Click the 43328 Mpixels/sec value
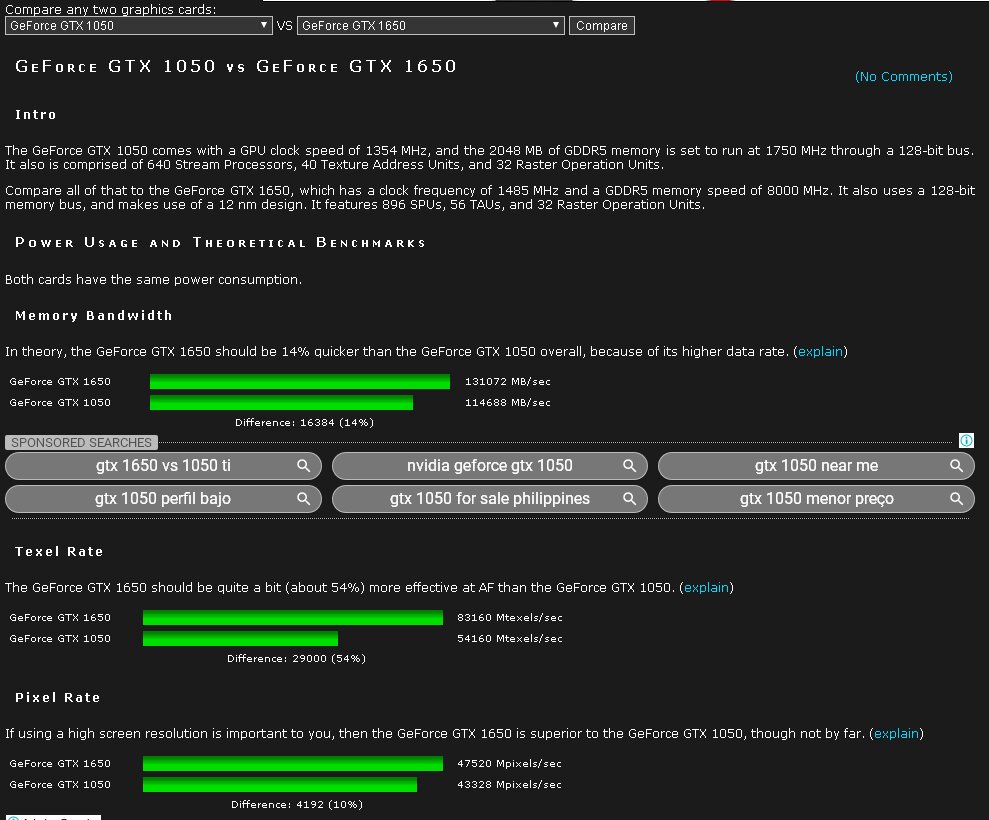Screen dimensions: 989x820 coord(509,784)
